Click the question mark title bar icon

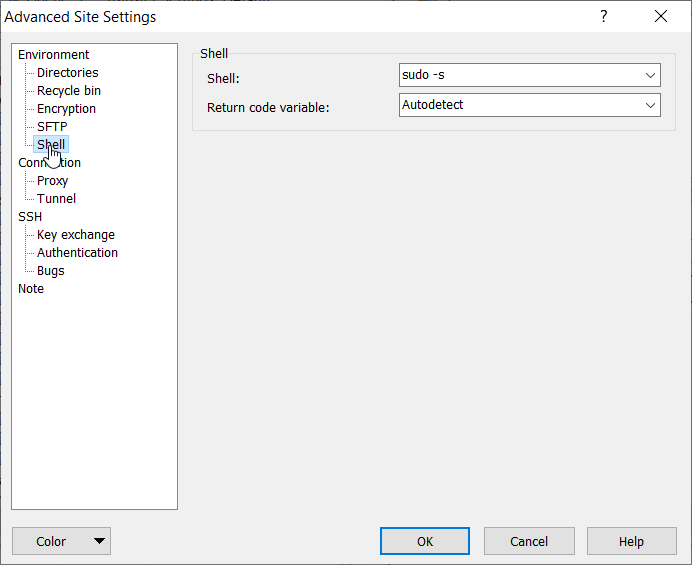pyautogui.click(x=603, y=17)
